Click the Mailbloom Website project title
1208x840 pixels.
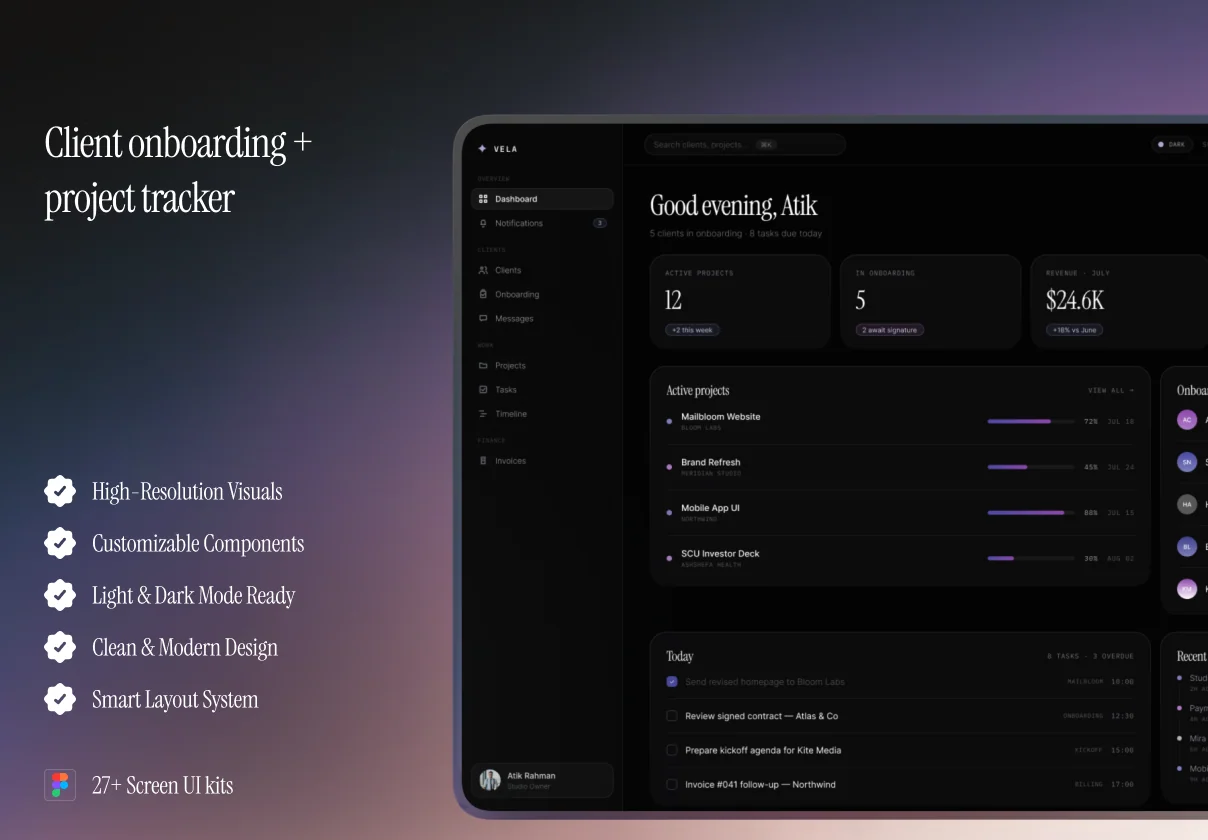(721, 416)
